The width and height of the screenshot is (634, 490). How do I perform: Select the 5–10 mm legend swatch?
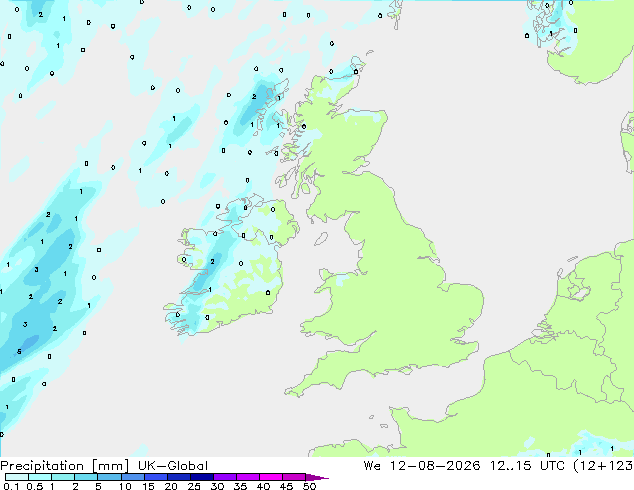coord(109,477)
